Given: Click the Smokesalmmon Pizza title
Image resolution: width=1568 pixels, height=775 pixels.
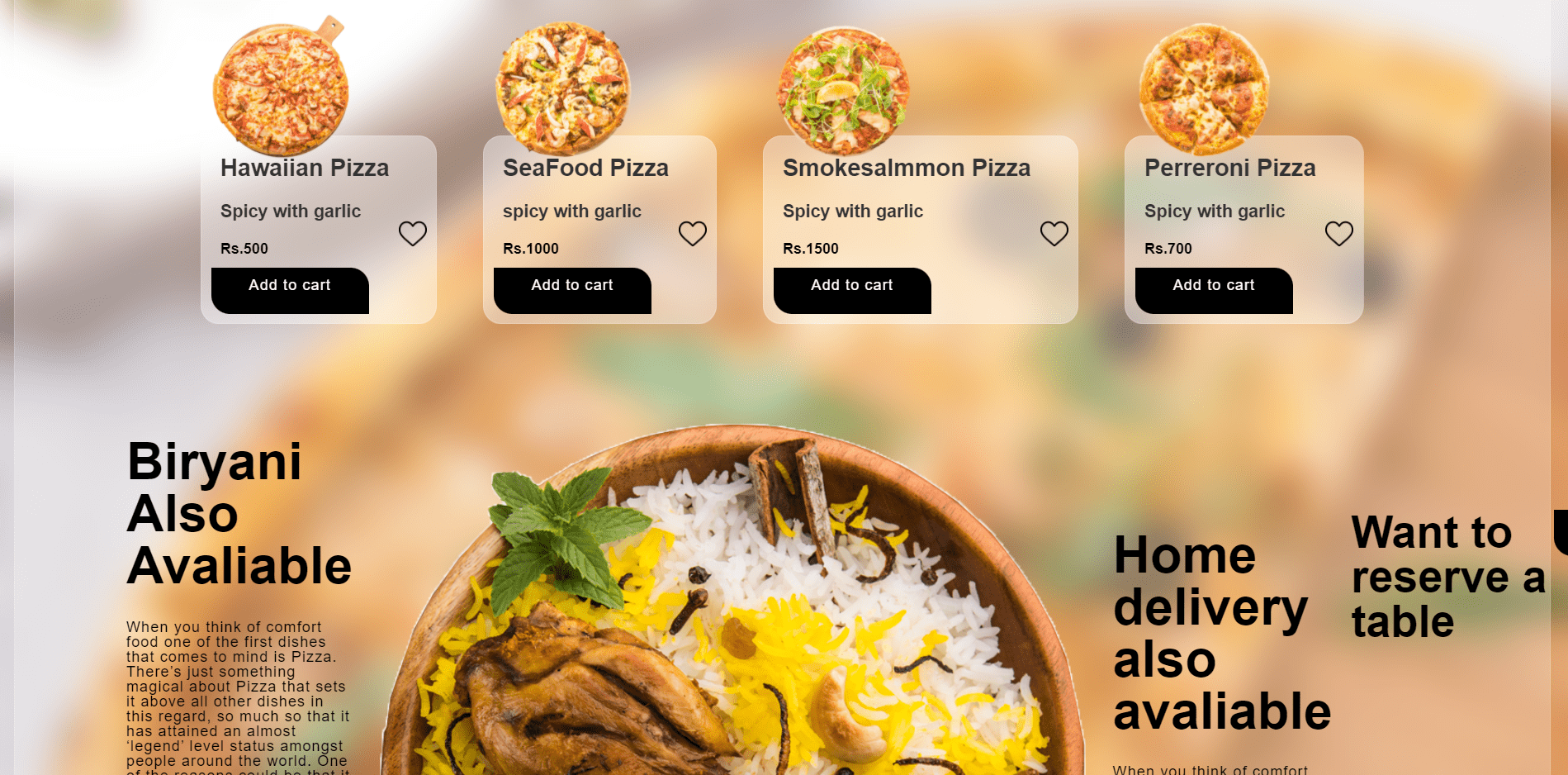Looking at the screenshot, I should pos(907,168).
